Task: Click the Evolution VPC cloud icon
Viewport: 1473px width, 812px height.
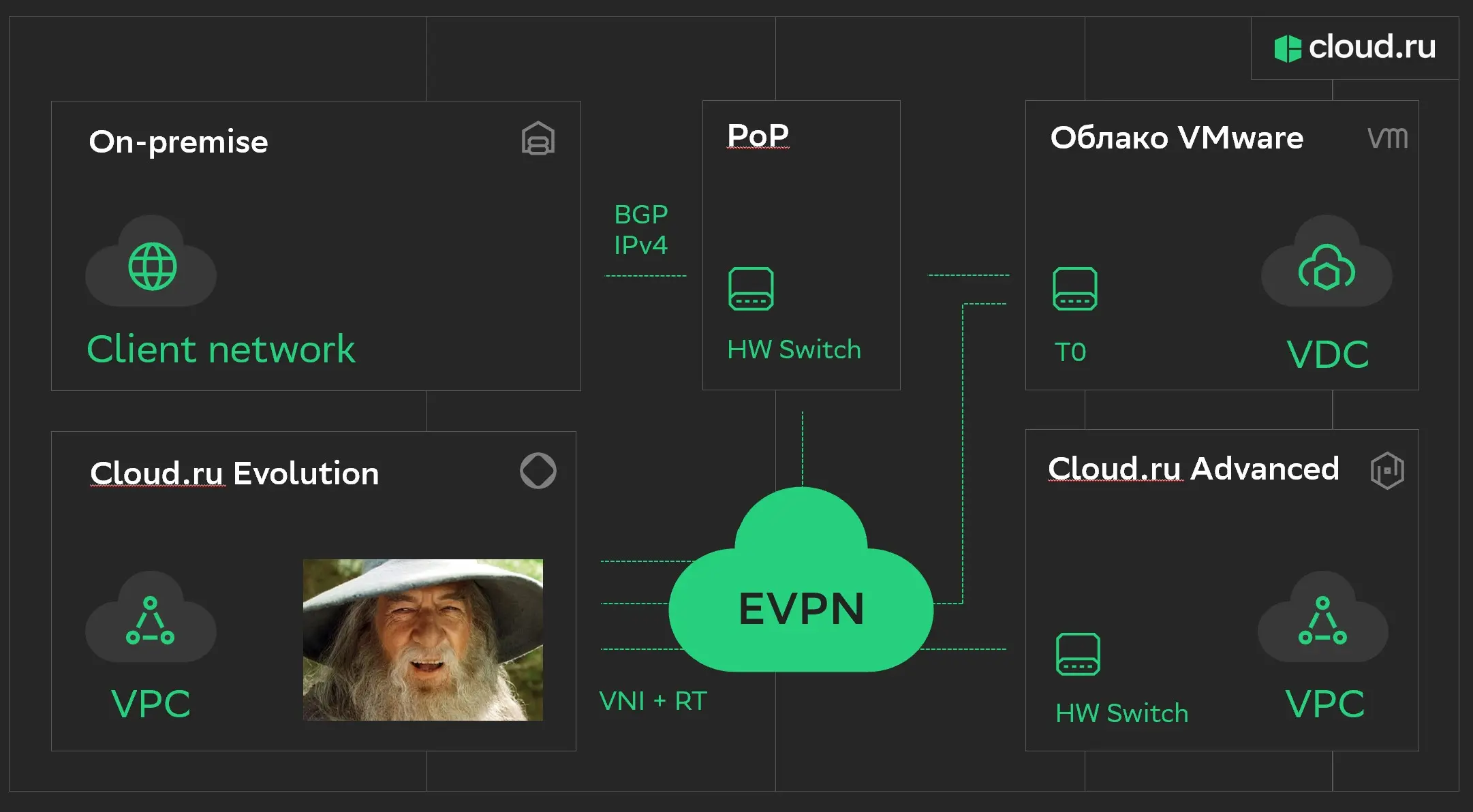Action: [151, 617]
